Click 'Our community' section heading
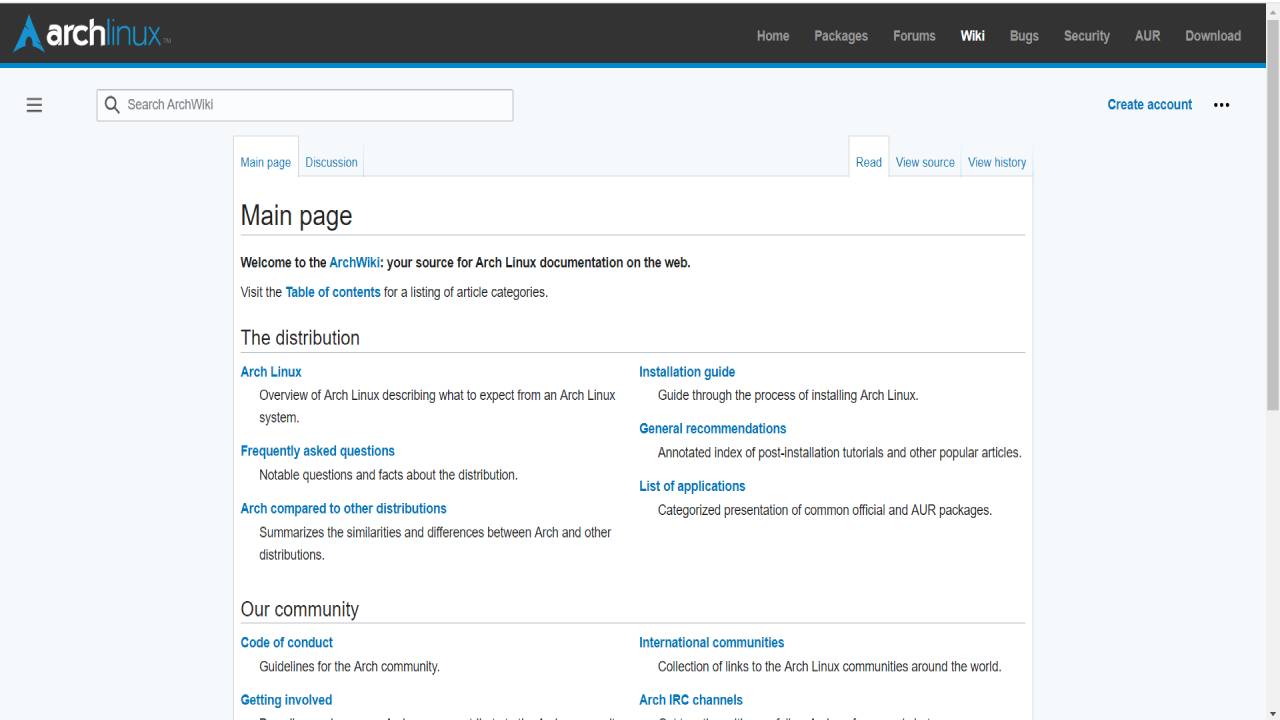The width and height of the screenshot is (1280, 720). click(x=300, y=610)
